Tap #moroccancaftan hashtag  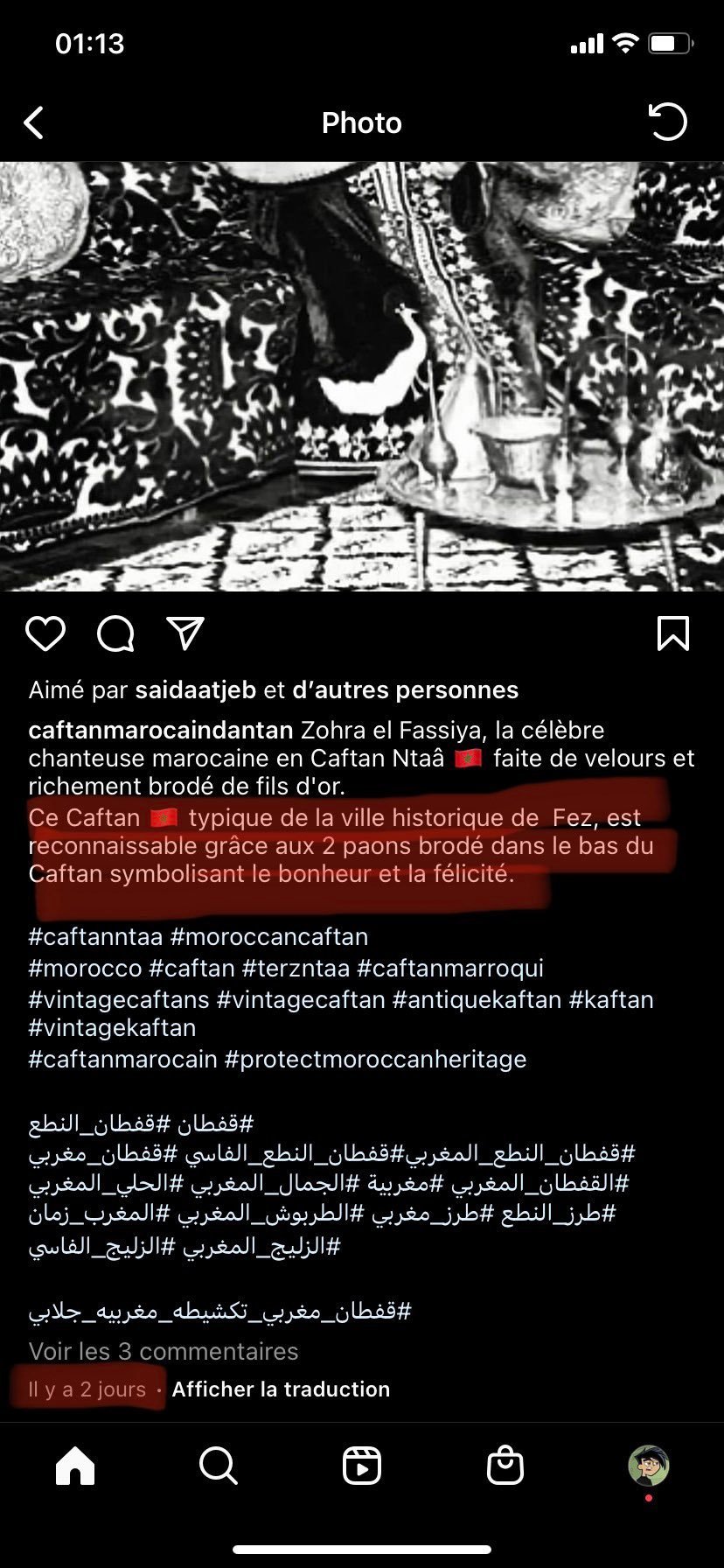click(x=269, y=936)
